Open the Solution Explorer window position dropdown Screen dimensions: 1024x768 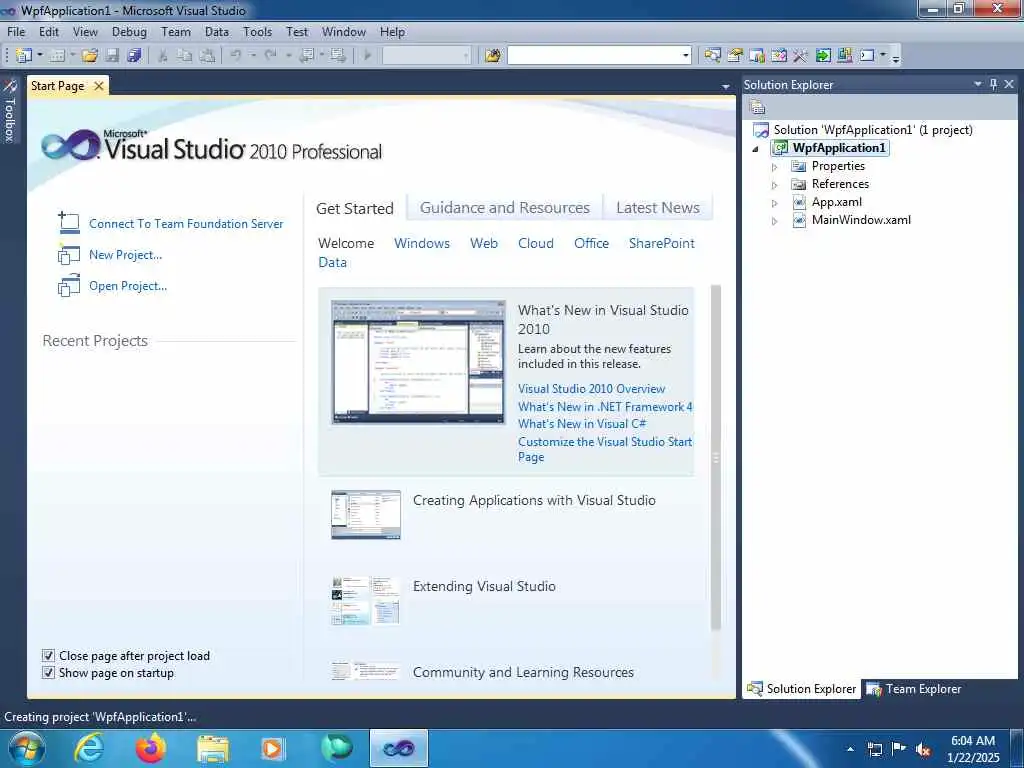click(978, 84)
